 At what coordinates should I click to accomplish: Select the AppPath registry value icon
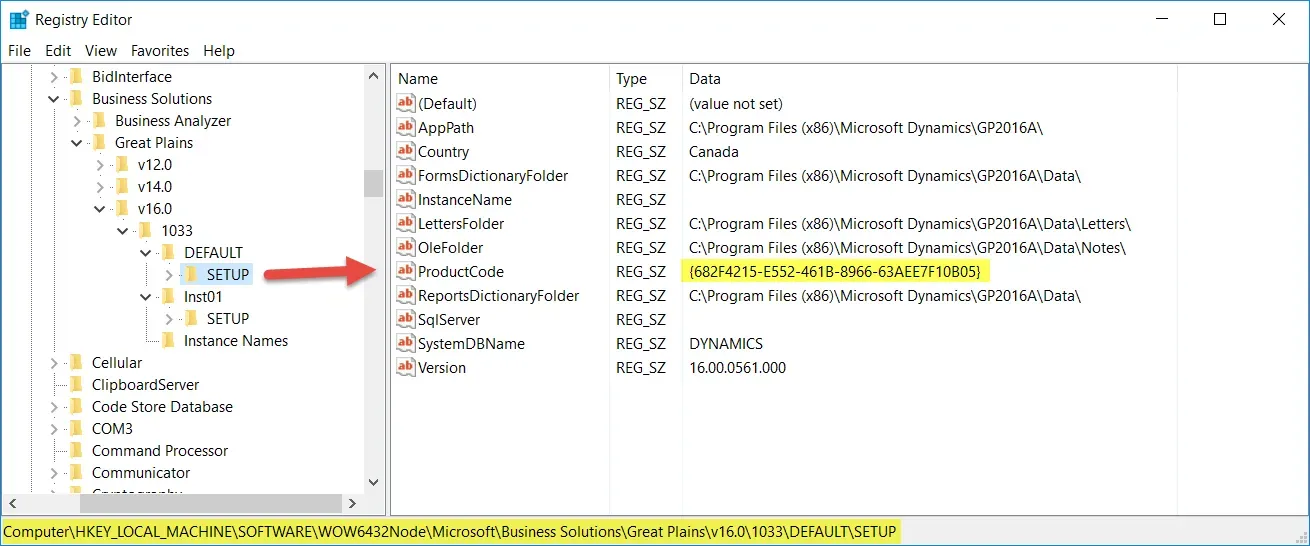[x=405, y=128]
